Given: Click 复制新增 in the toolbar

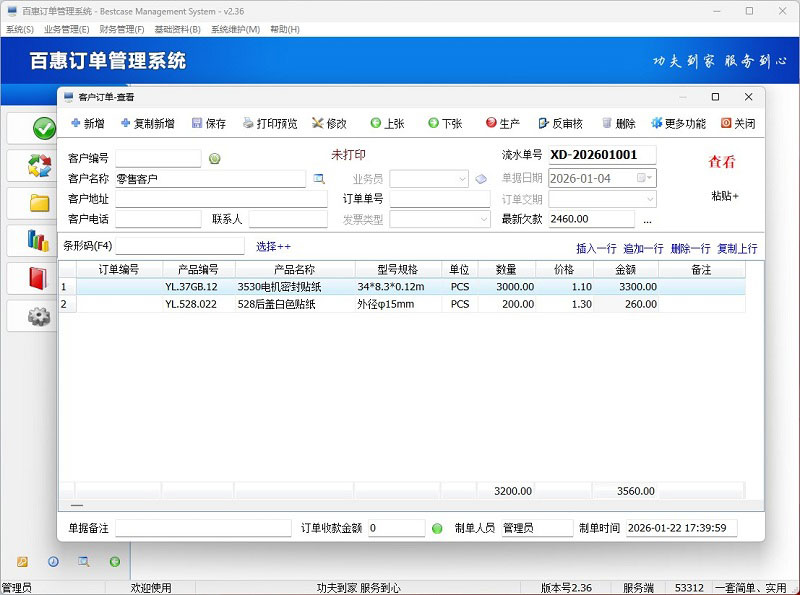Looking at the screenshot, I should (x=148, y=123).
